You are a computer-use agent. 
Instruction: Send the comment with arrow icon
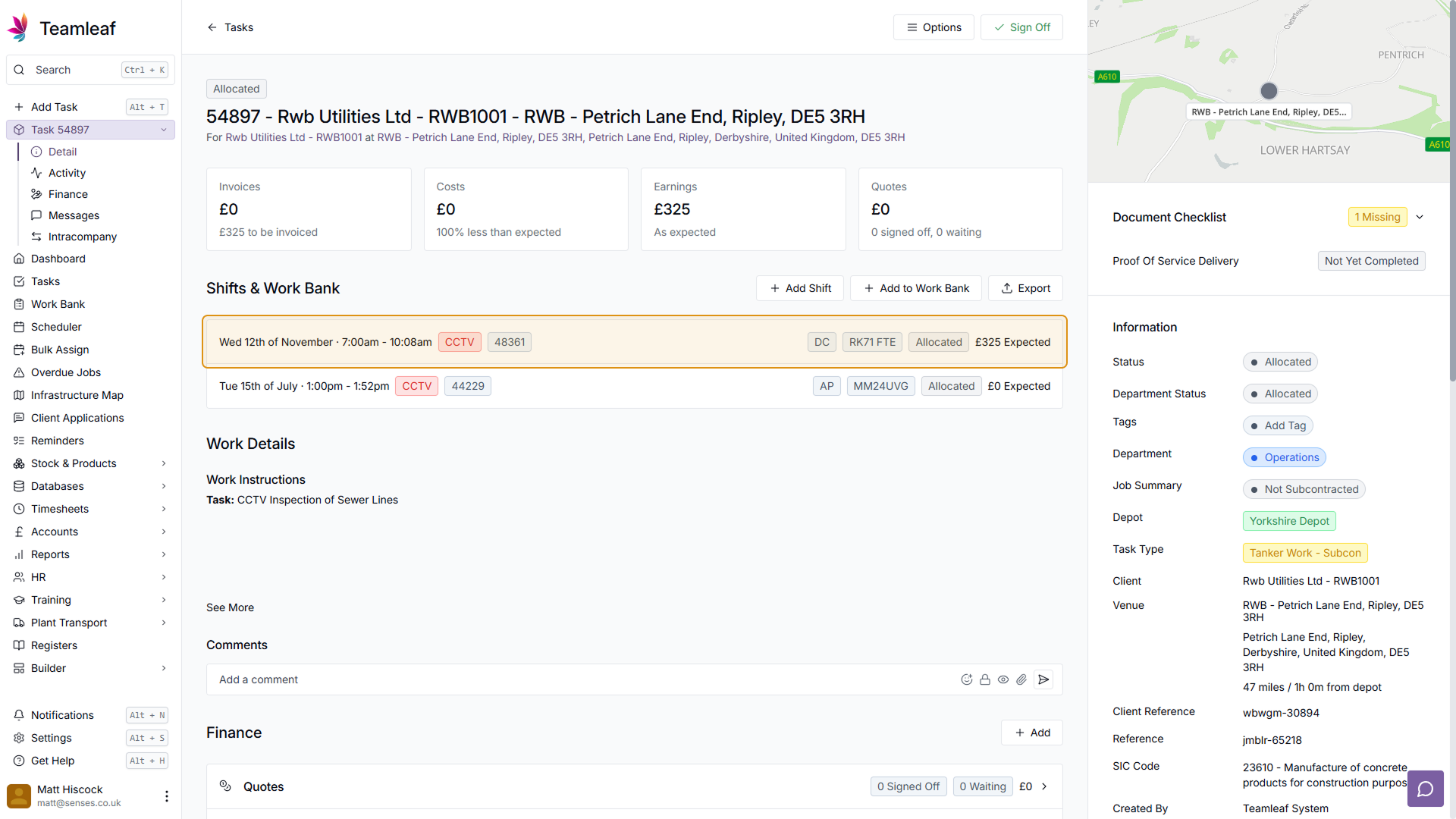coord(1044,679)
